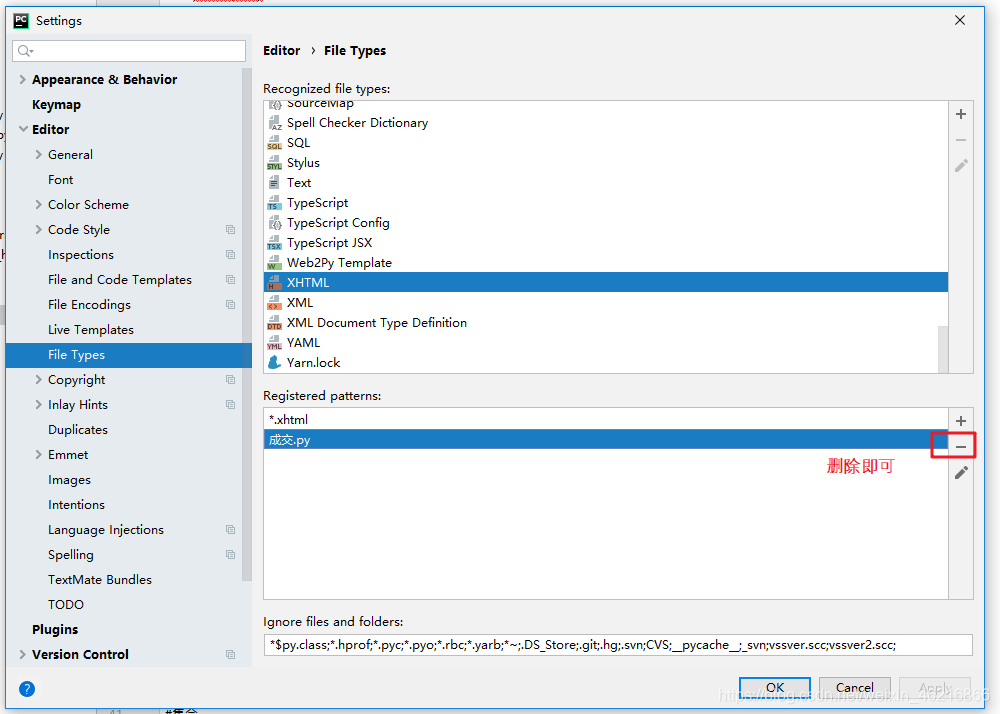Click the Editor breadcrumb link
Screen dimensions: 1000x714
(281, 50)
